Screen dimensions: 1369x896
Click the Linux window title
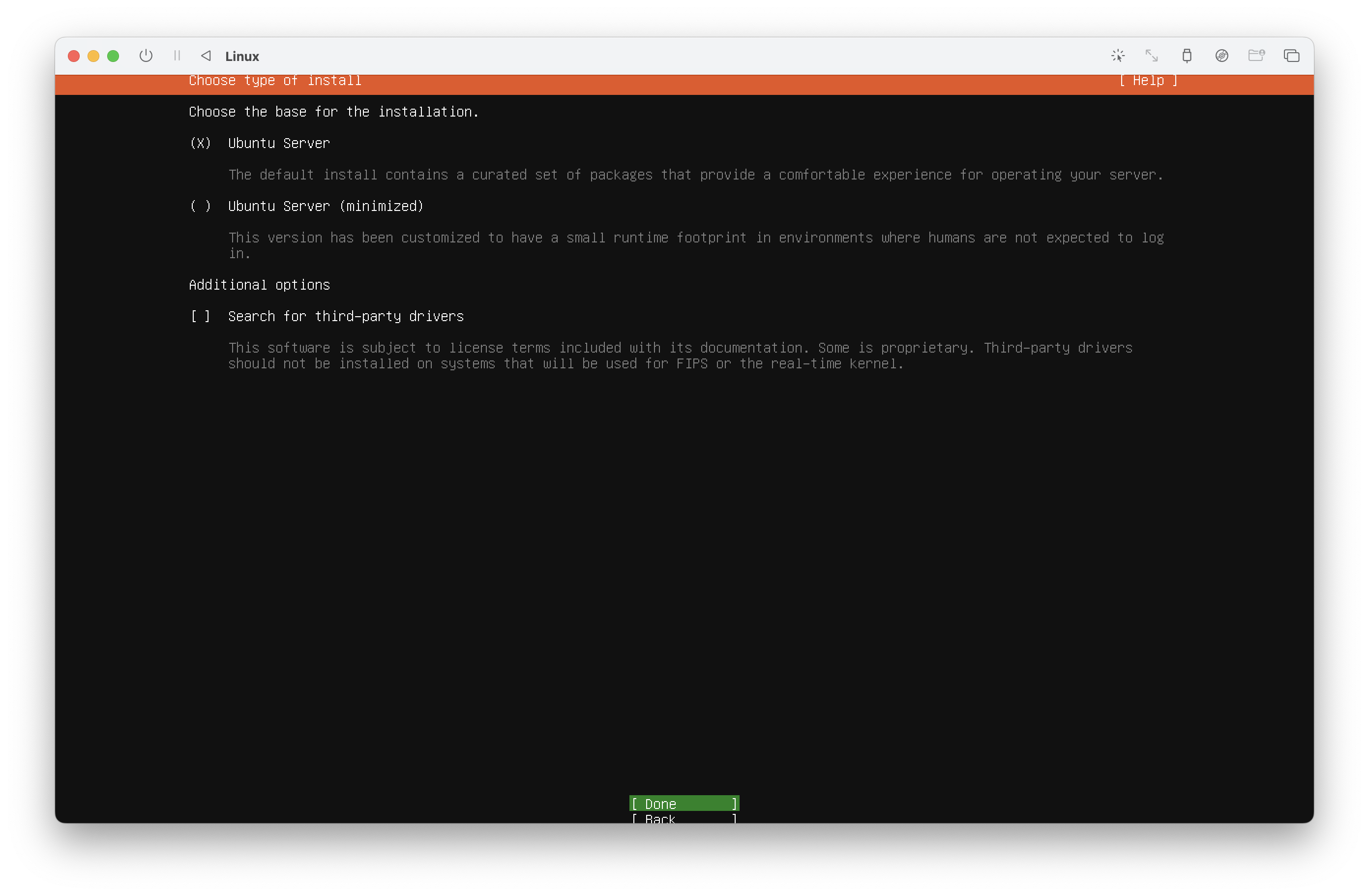(242, 57)
